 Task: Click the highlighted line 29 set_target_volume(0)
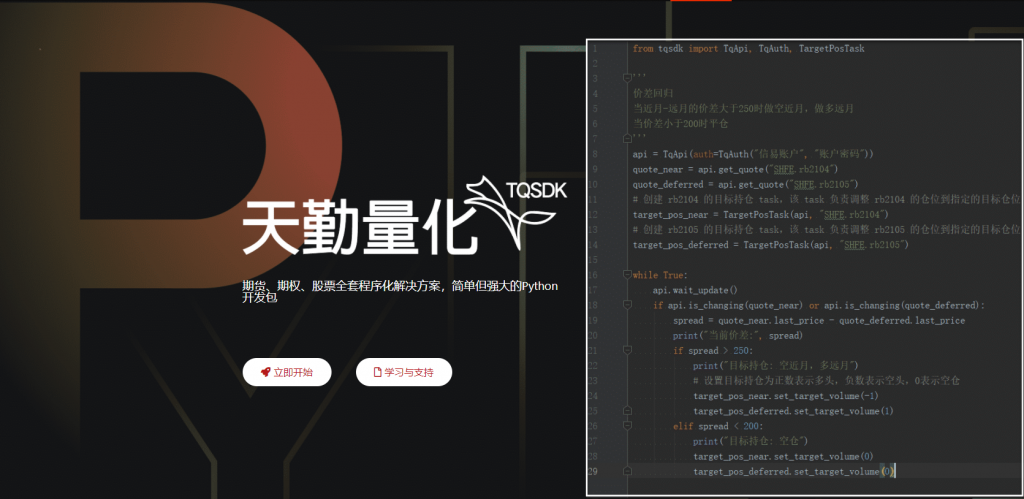(794, 471)
